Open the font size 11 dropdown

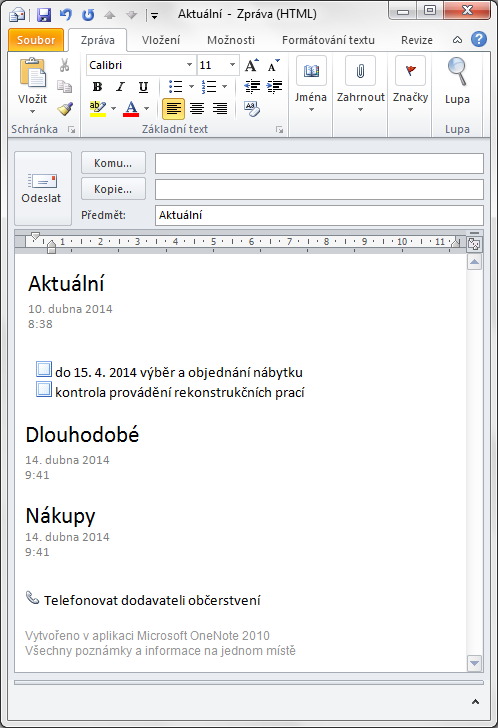pyautogui.click(x=233, y=65)
